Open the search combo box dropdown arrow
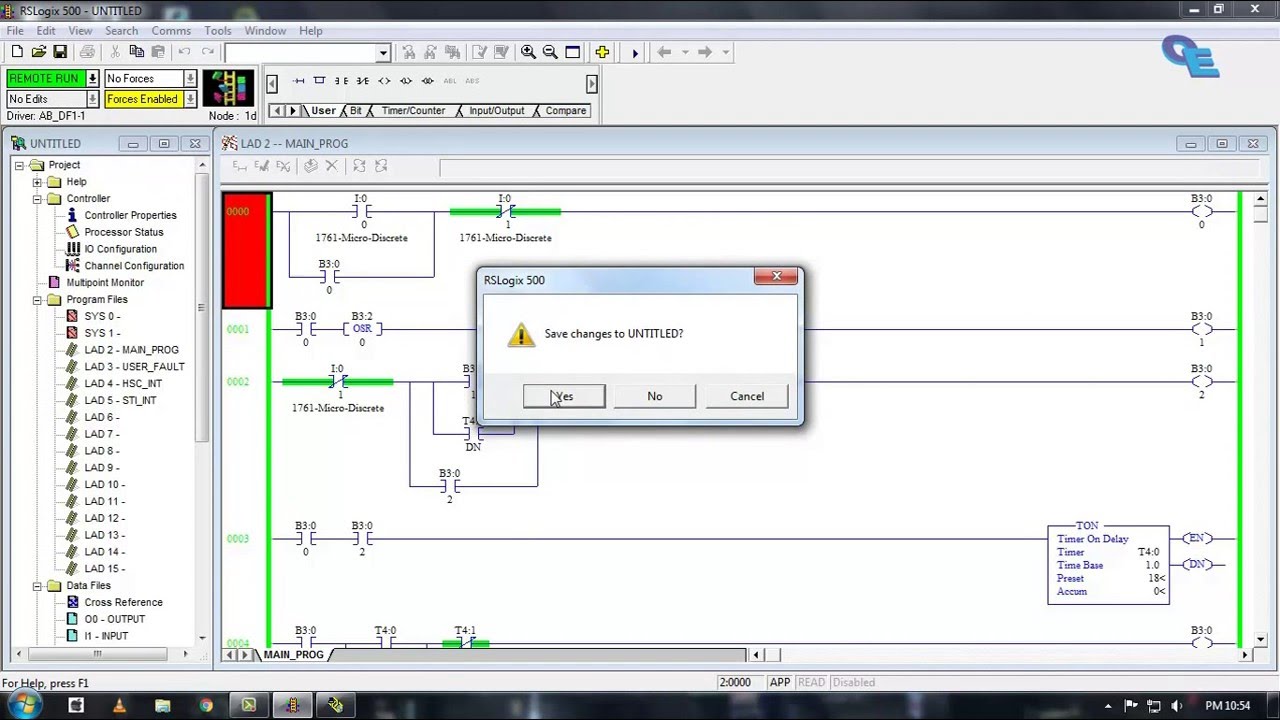Image resolution: width=1280 pixels, height=720 pixels. 383,53
